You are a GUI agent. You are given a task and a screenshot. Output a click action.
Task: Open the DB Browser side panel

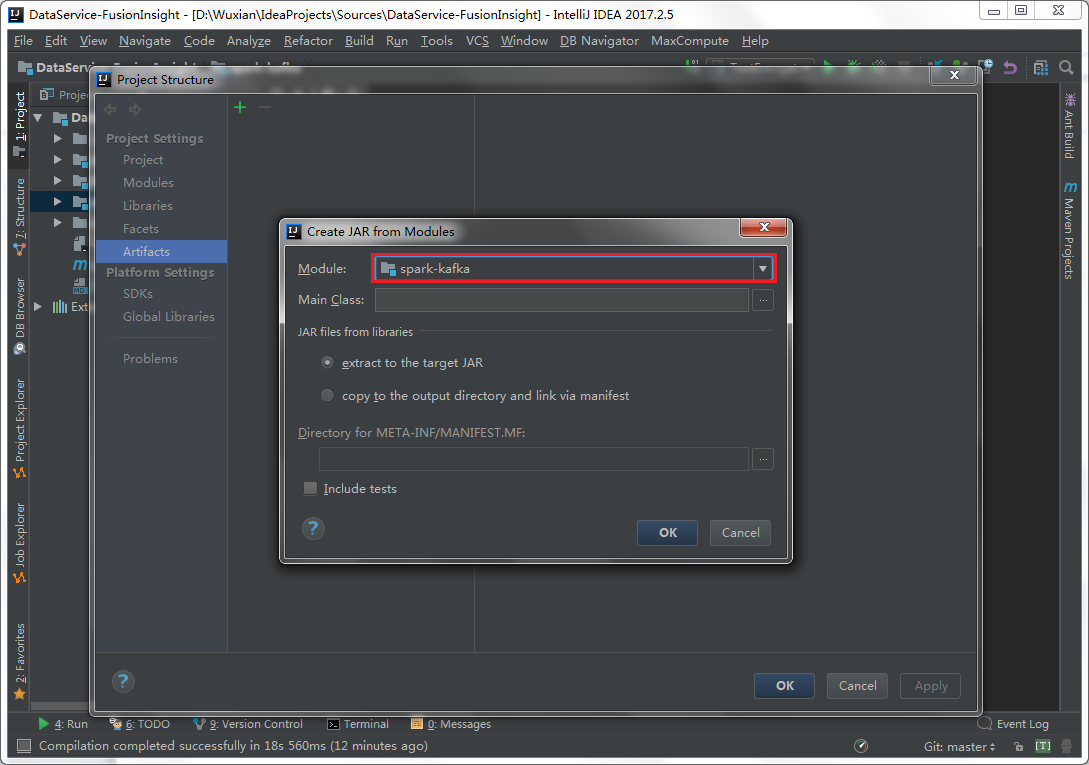19,316
